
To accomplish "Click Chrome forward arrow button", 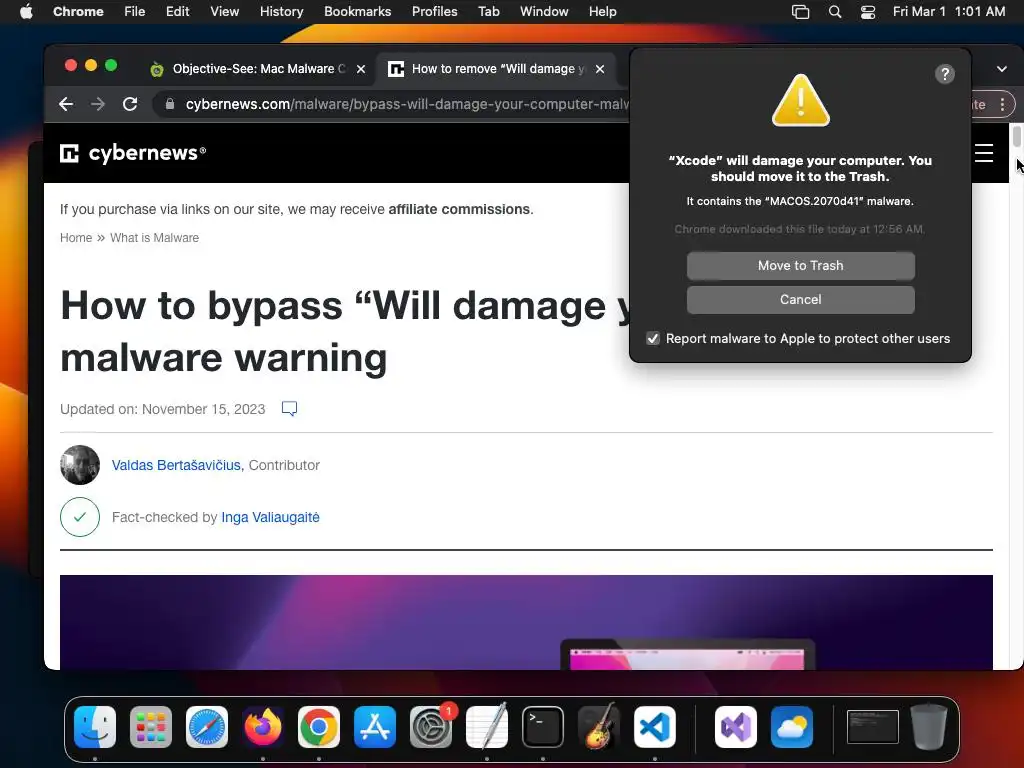I will (x=98, y=104).
